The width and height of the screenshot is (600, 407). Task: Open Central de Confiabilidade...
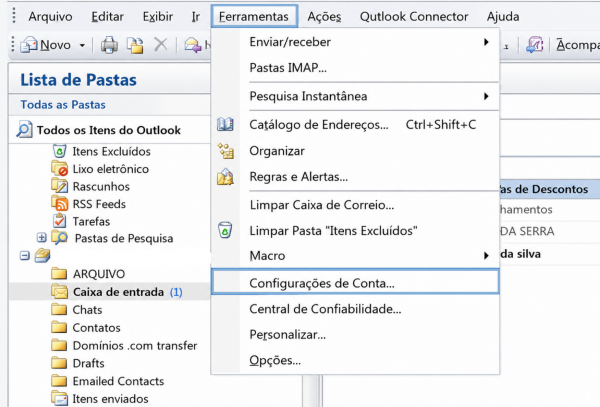pyautogui.click(x=355, y=309)
